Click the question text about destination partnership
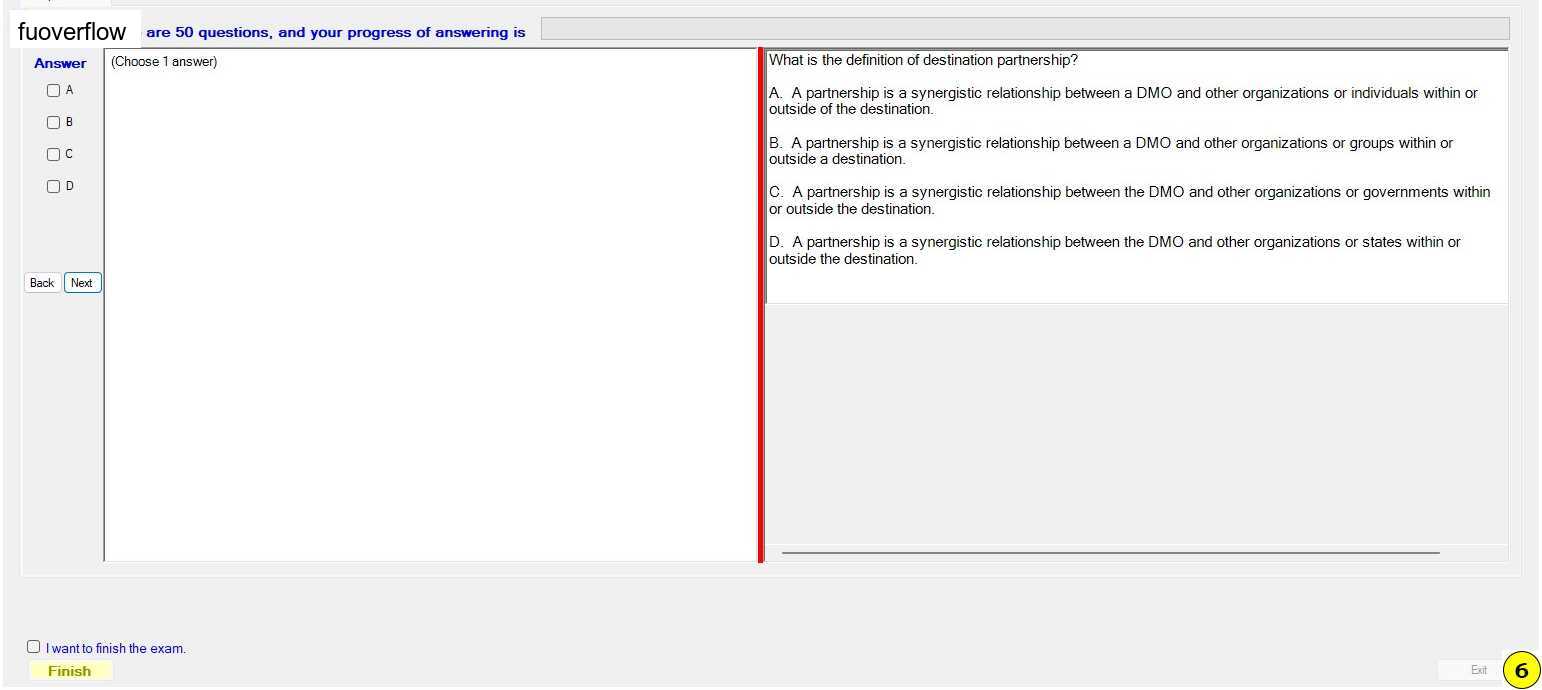 click(923, 60)
